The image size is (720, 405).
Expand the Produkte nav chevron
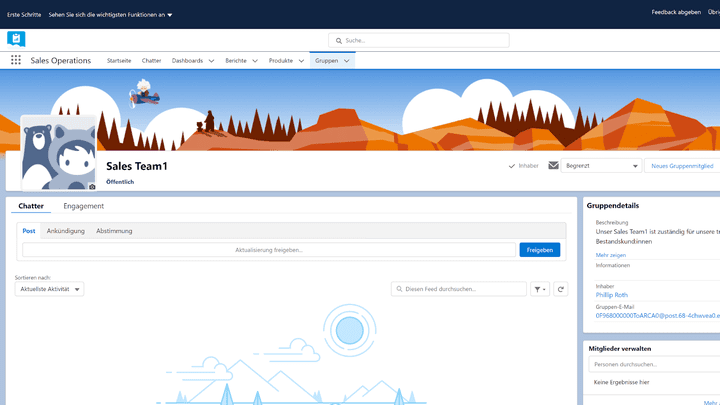coord(301,61)
